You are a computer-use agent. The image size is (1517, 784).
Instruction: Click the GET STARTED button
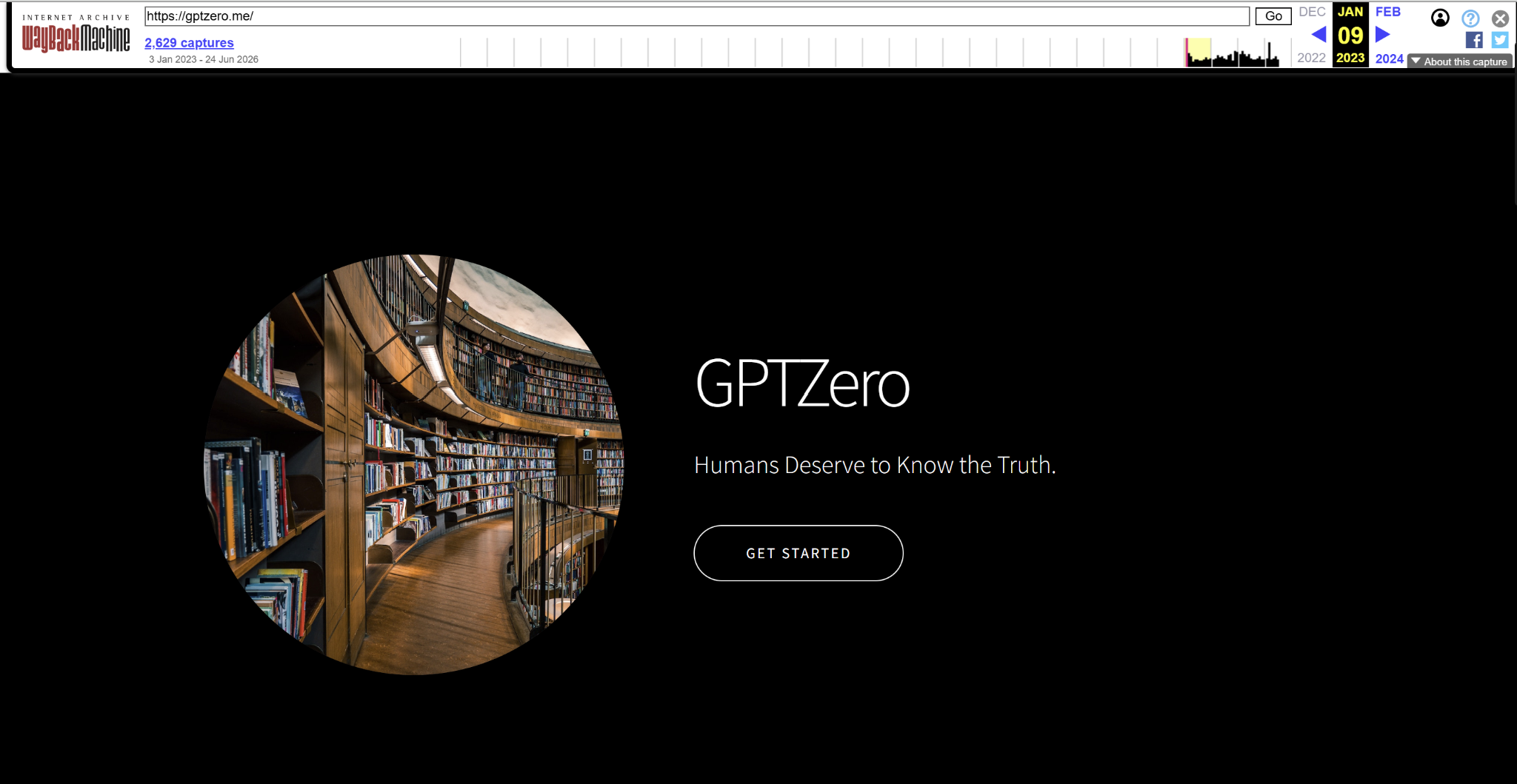[798, 553]
